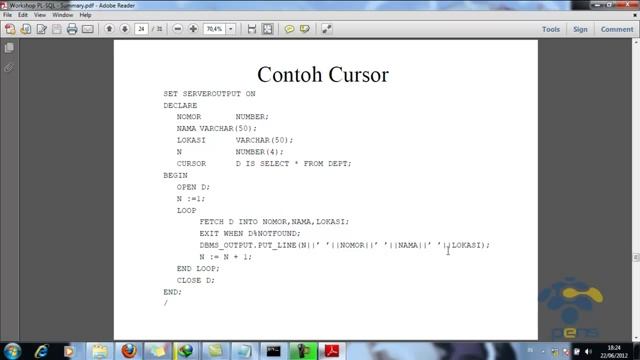Click the 'CLOSE D;' line
The width and height of the screenshot is (640, 360).
point(196,280)
